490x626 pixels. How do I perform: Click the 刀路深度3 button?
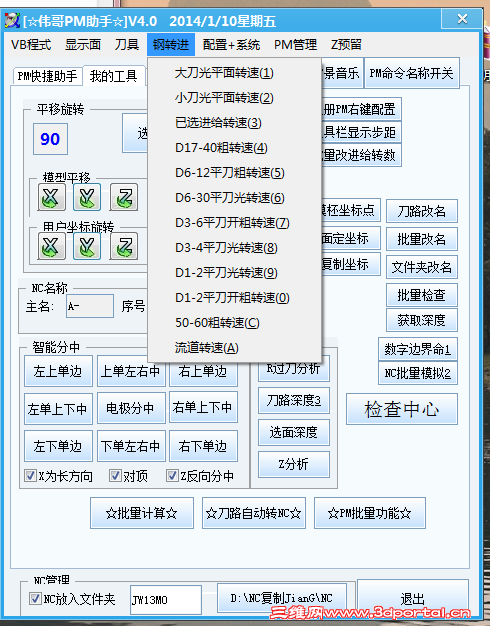(294, 400)
